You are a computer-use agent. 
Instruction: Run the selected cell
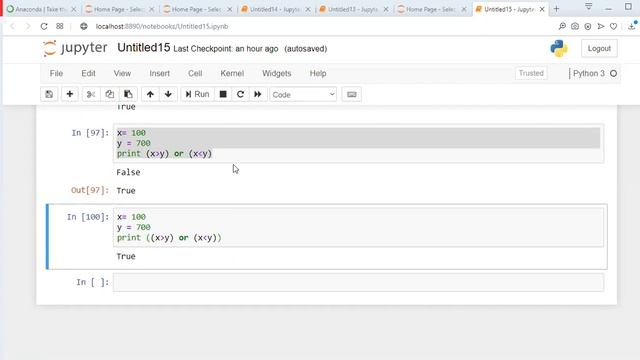click(197, 94)
